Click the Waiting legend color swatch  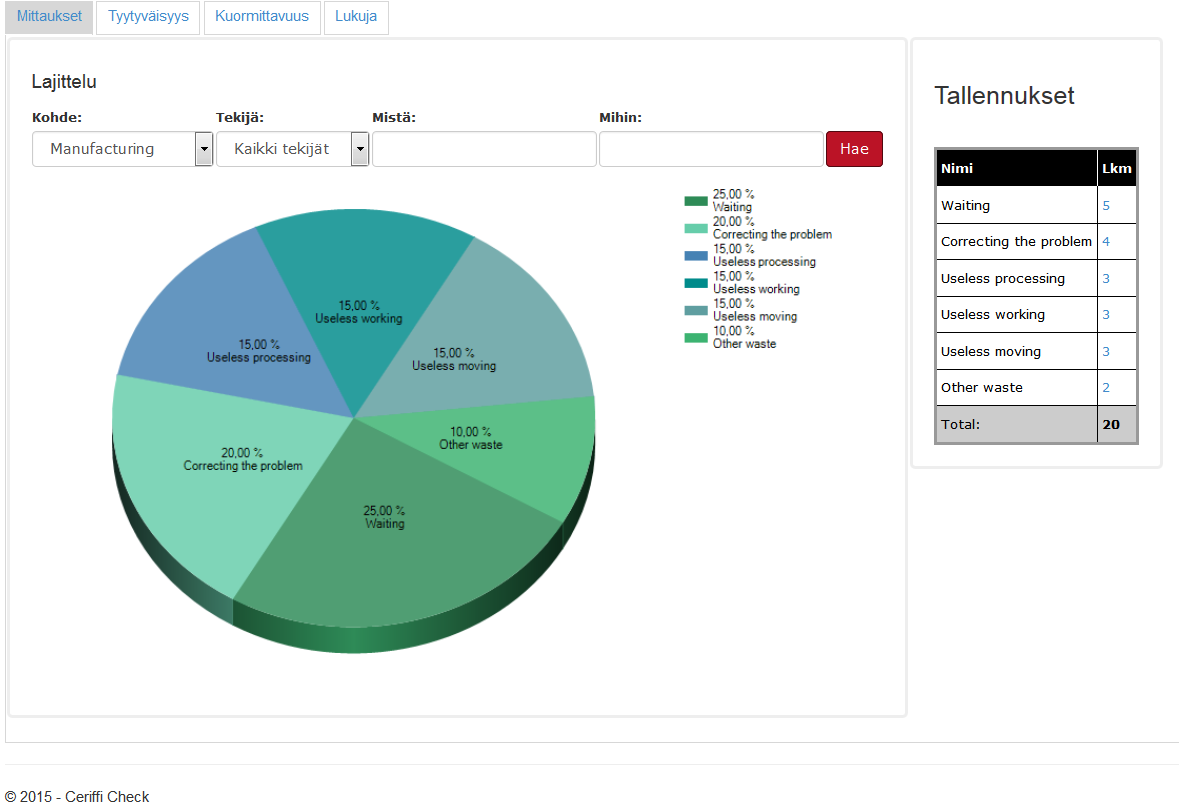[x=696, y=201]
